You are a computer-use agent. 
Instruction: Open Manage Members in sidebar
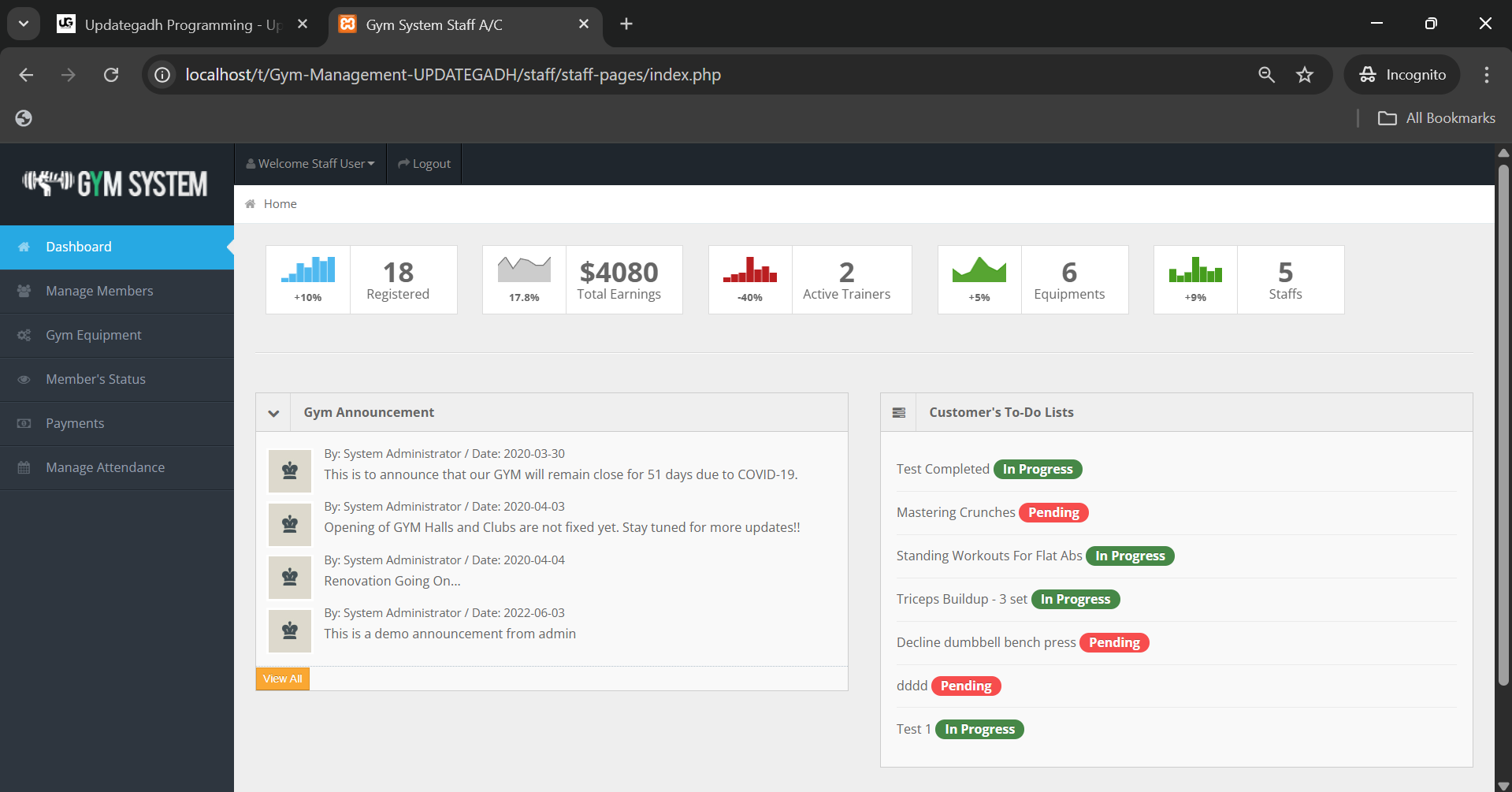pos(117,291)
